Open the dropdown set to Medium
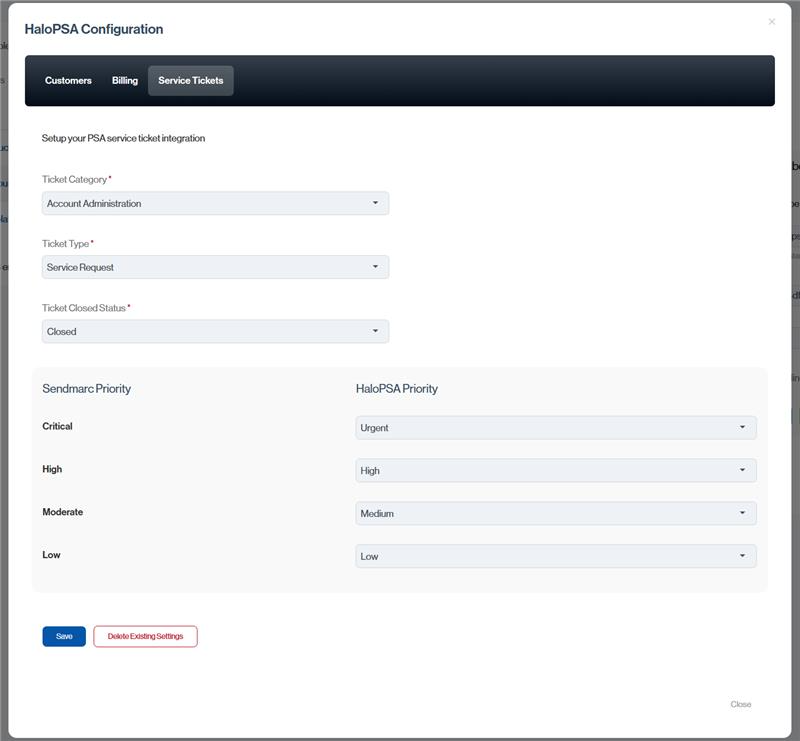This screenshot has width=800, height=741. point(555,513)
